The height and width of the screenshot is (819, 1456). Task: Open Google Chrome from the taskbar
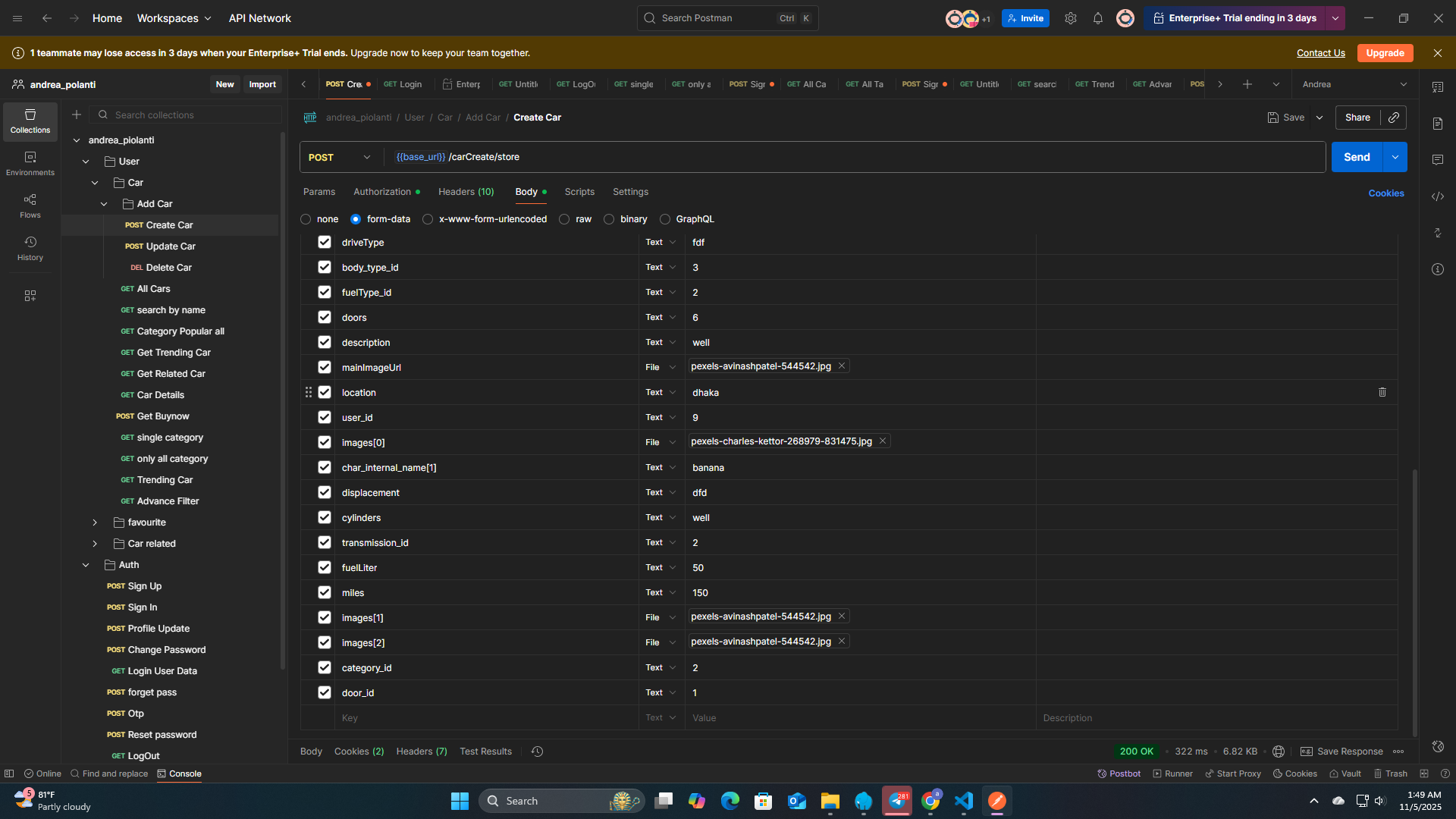point(930,801)
